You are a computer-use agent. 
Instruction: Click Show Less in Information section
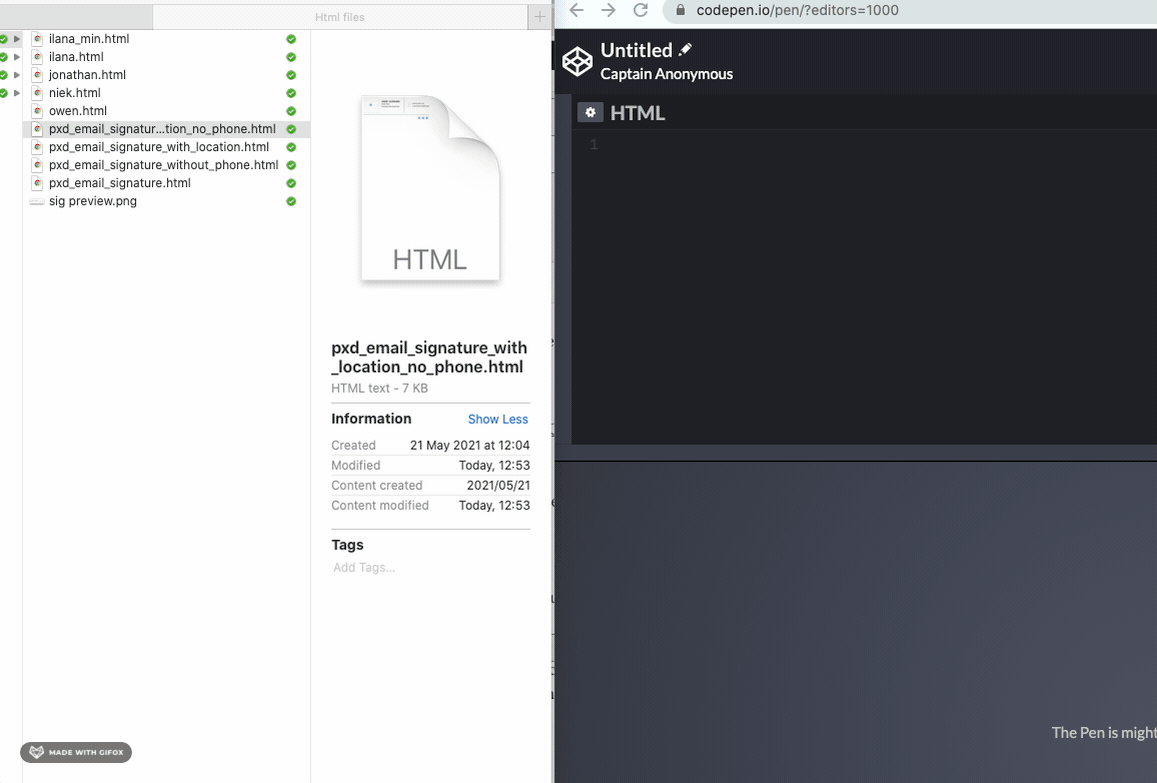point(497,419)
